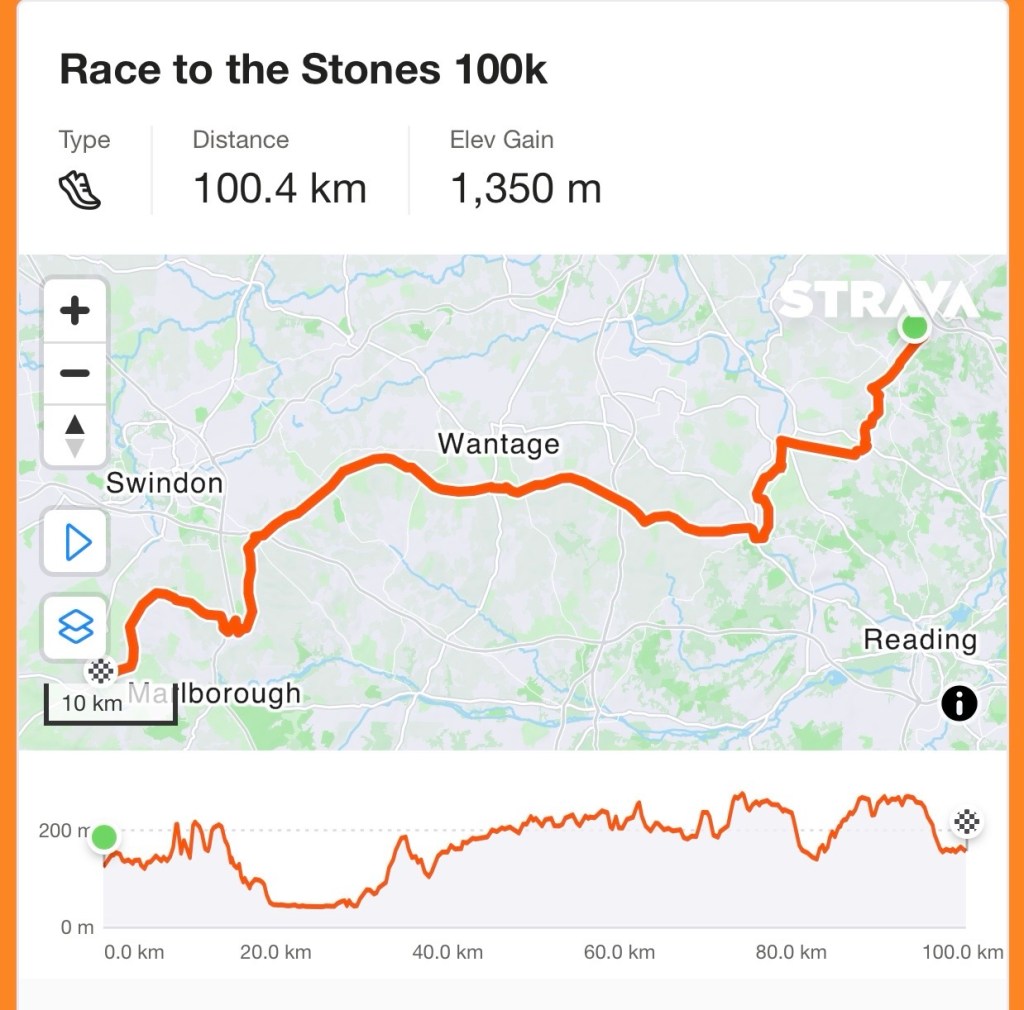This screenshot has width=1024, height=1010.
Task: Zoom in on the route map
Action: 74,310
